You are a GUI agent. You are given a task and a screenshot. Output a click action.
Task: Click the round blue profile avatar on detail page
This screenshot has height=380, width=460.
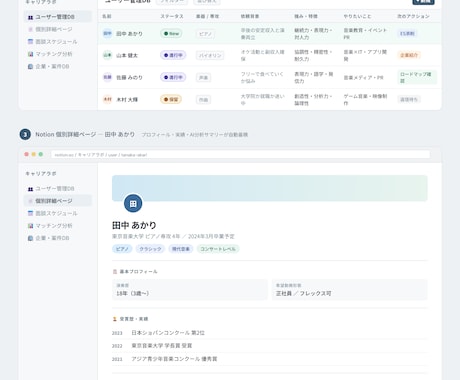[x=133, y=203]
